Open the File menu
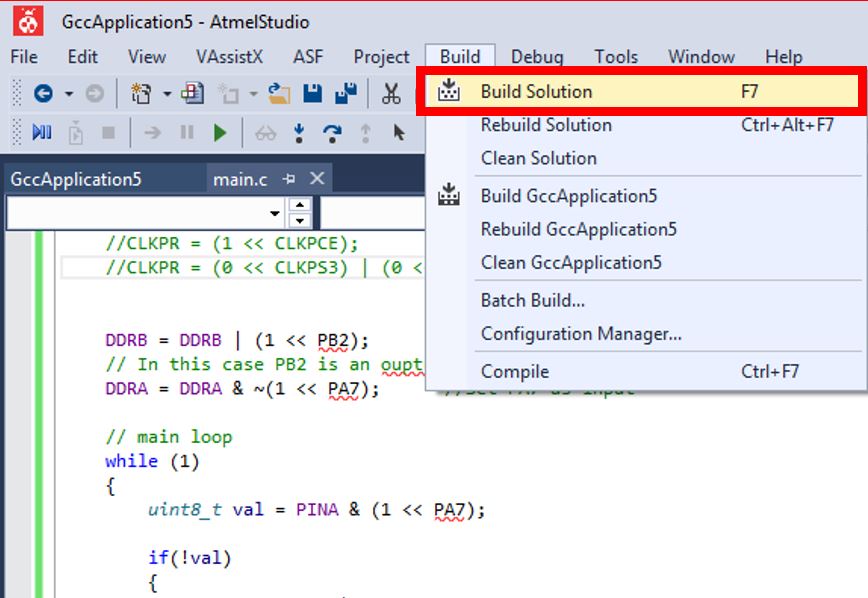Screen dimensions: 868x598 24,56
